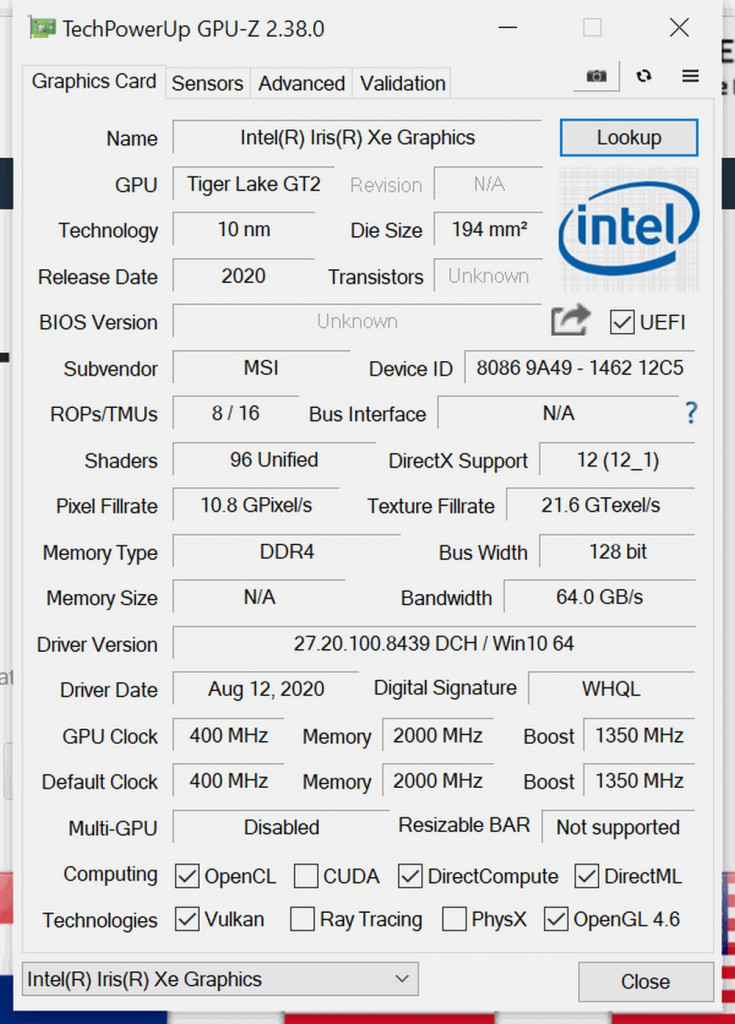Viewport: 735px width, 1024px height.
Task: Close the window with the X button
Action: (x=679, y=28)
